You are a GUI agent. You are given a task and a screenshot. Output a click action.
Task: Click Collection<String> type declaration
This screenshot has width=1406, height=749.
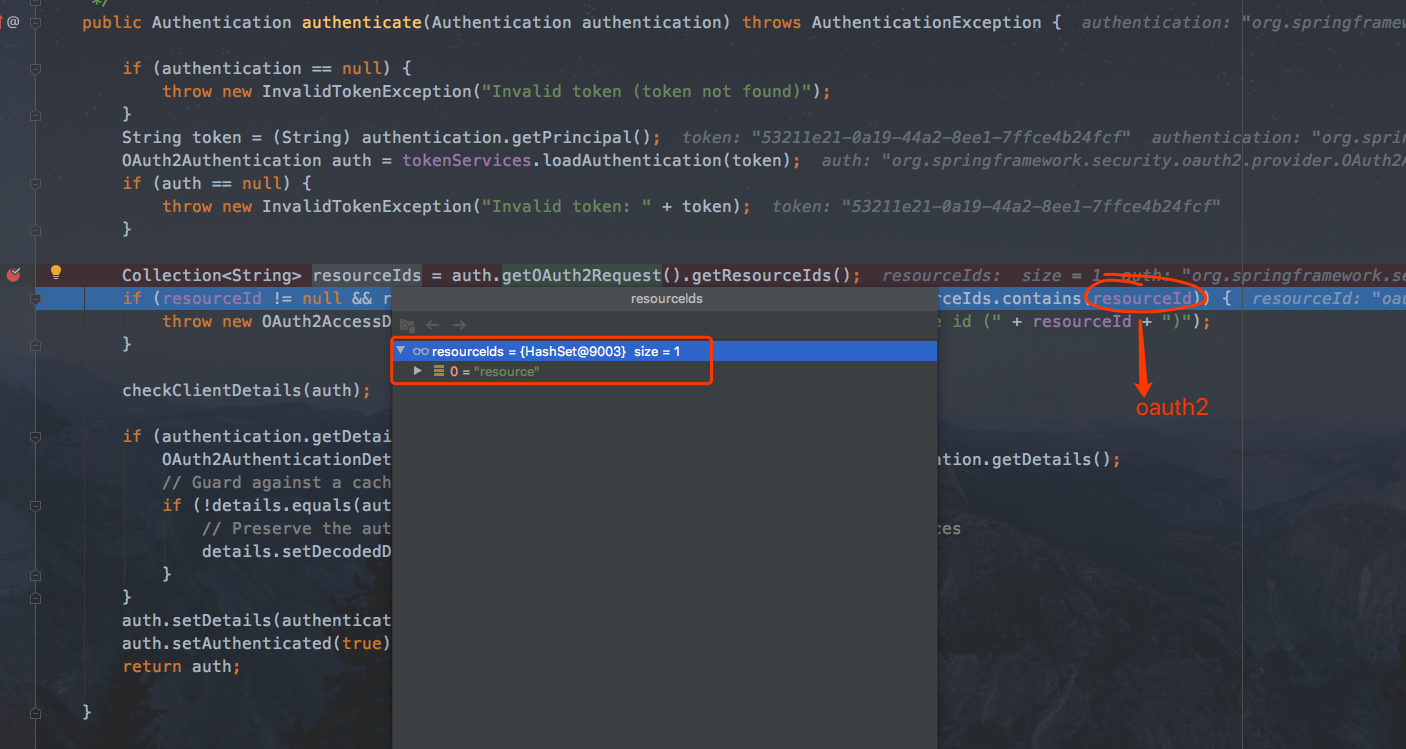(212, 275)
